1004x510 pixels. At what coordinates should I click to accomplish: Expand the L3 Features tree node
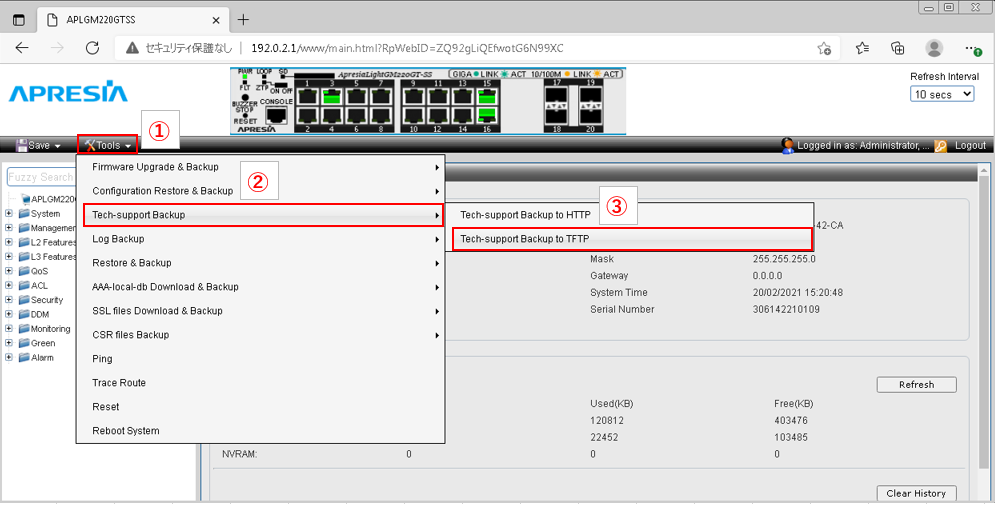click(9, 257)
